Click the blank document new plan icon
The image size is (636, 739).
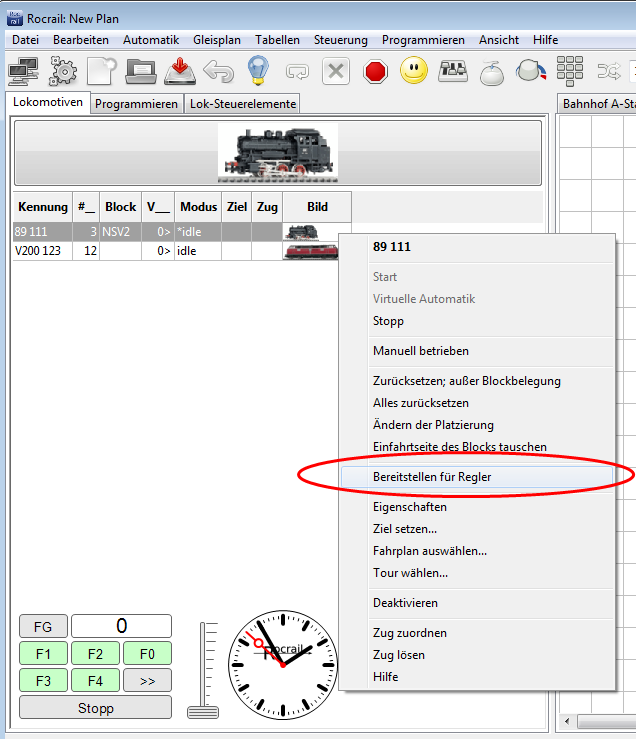[x=101, y=71]
